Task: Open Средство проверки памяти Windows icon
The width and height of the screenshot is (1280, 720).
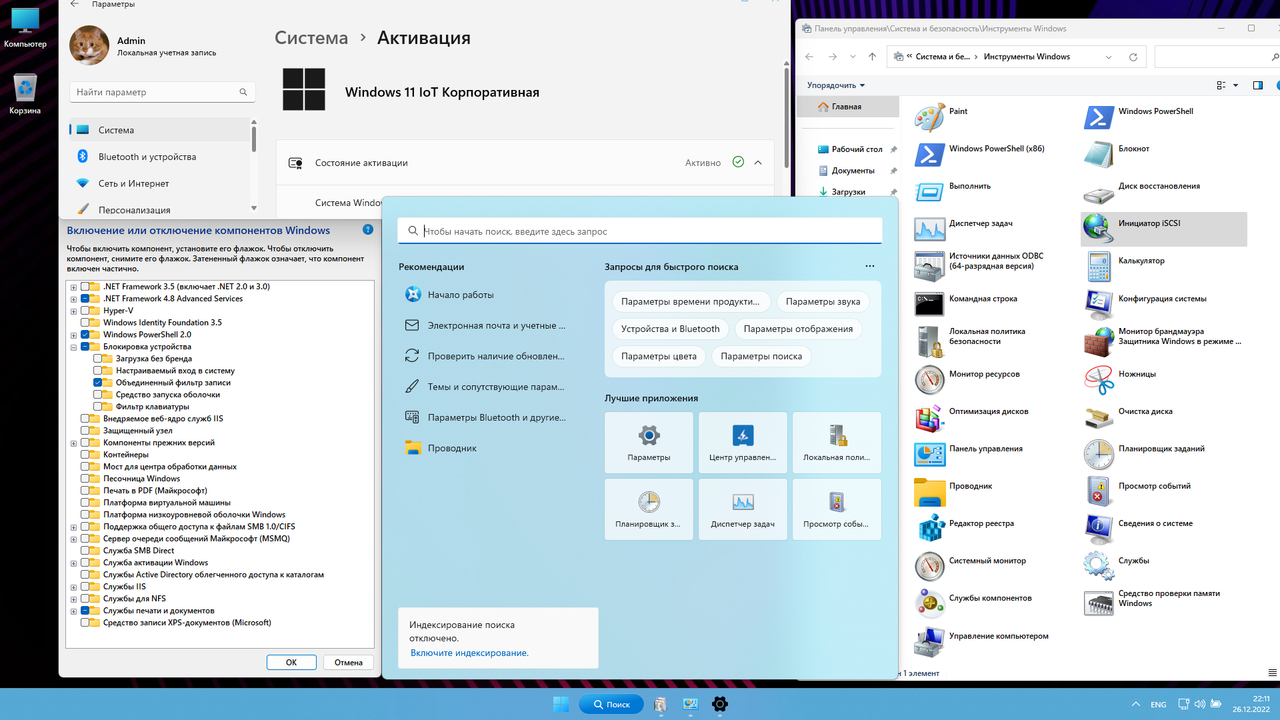Action: coord(1099,604)
